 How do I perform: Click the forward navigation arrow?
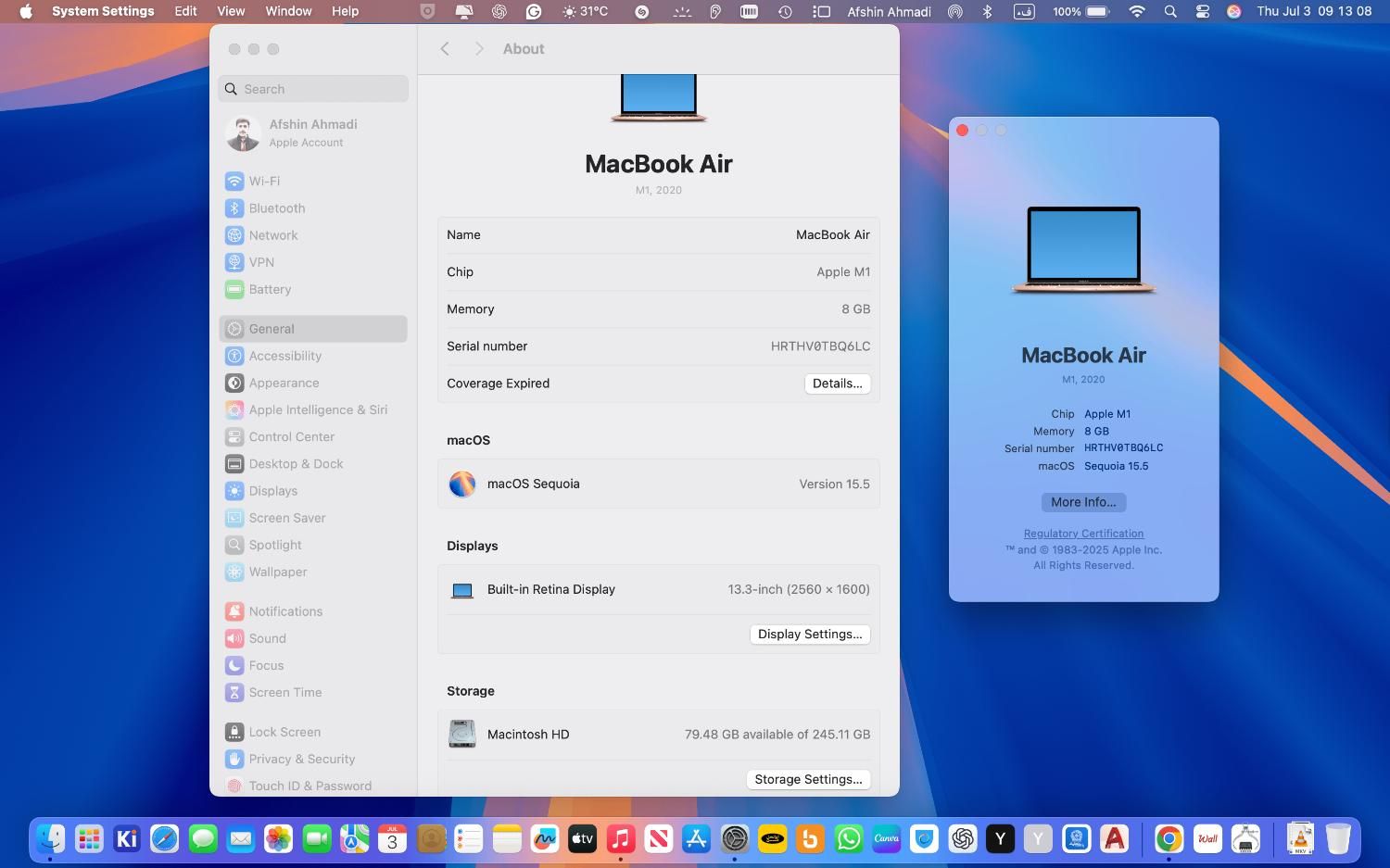click(479, 49)
